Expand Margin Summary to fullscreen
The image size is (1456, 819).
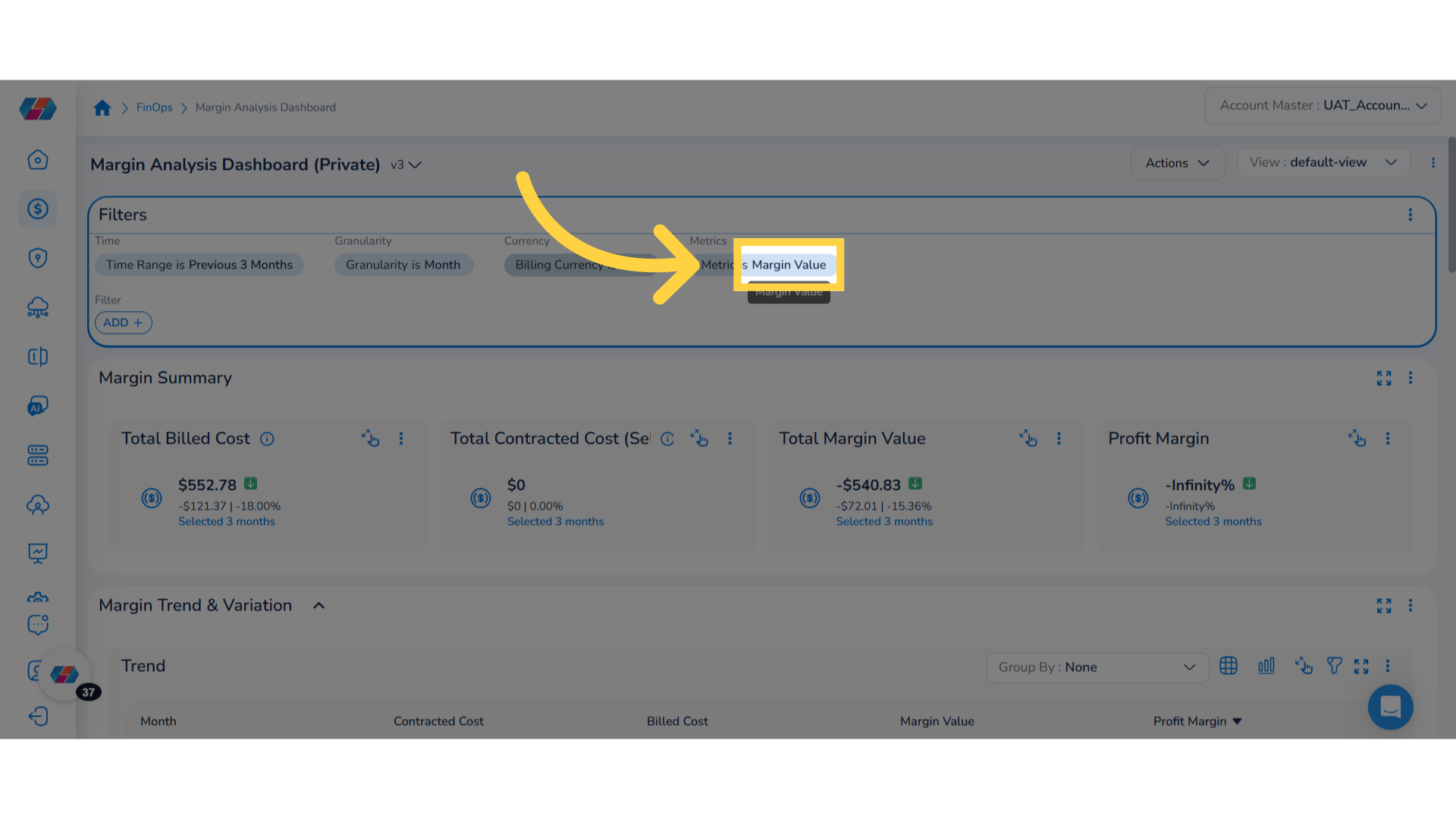pos(1384,378)
